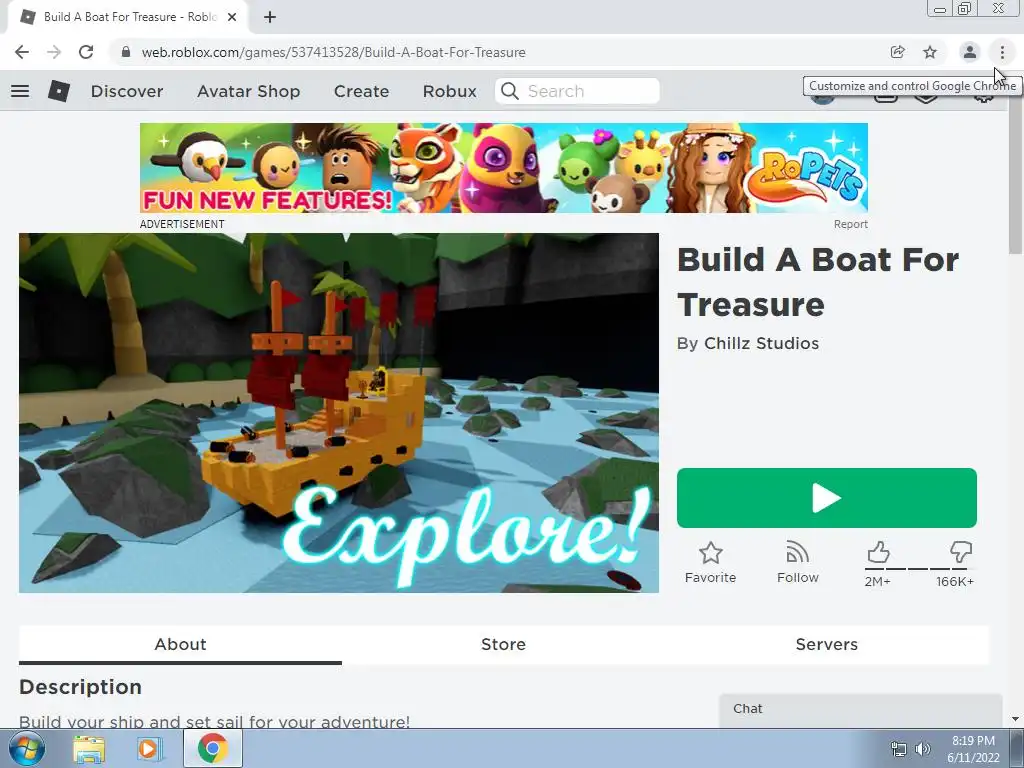This screenshot has height=768, width=1024.
Task: Click the taskbar clock showing 8:19 PM
Action: [973, 749]
